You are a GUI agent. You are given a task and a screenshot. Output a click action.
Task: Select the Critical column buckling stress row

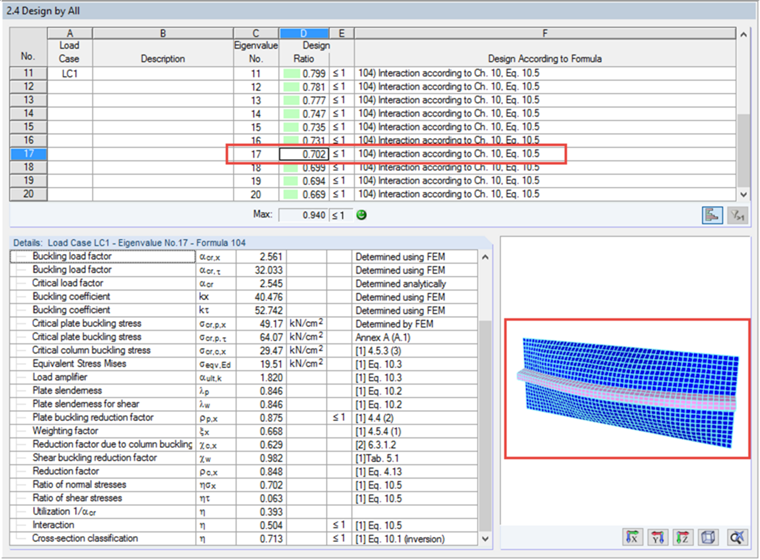[244, 351]
